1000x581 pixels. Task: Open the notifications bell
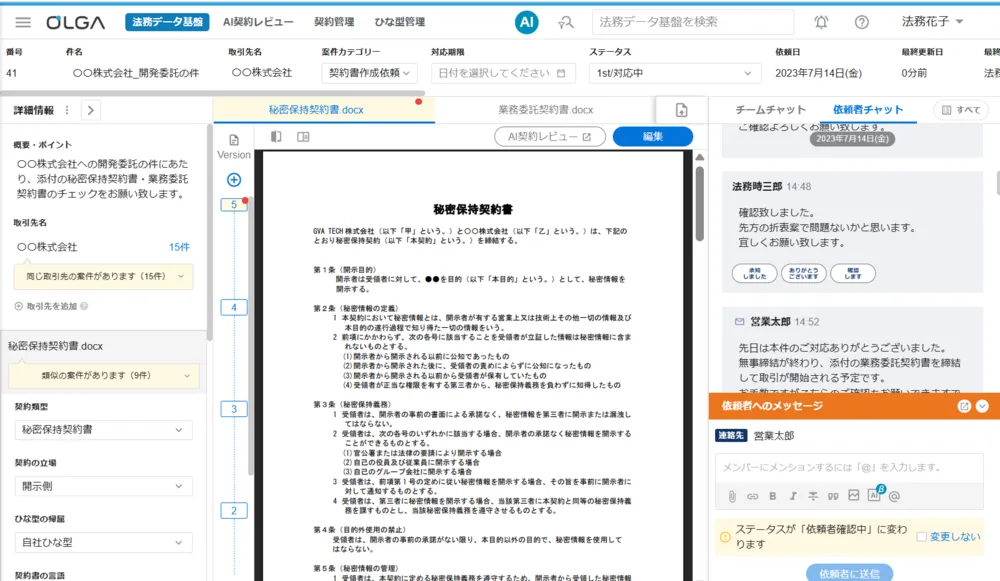(821, 22)
